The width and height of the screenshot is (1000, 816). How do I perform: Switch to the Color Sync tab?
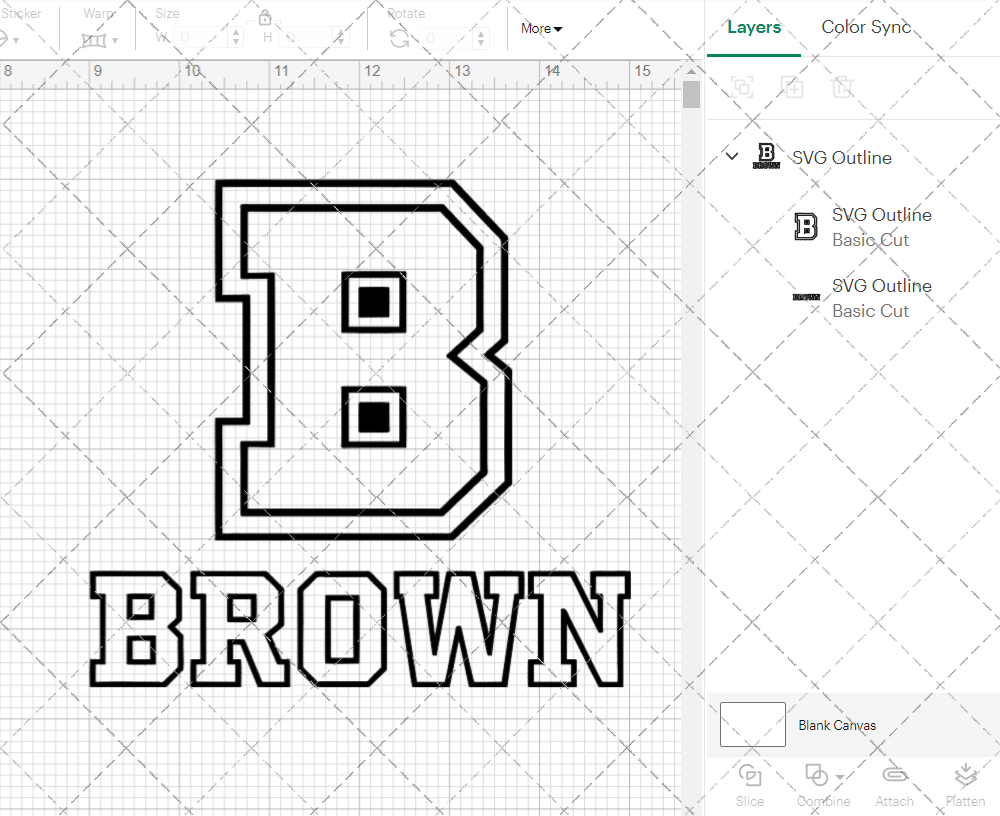[x=866, y=27]
